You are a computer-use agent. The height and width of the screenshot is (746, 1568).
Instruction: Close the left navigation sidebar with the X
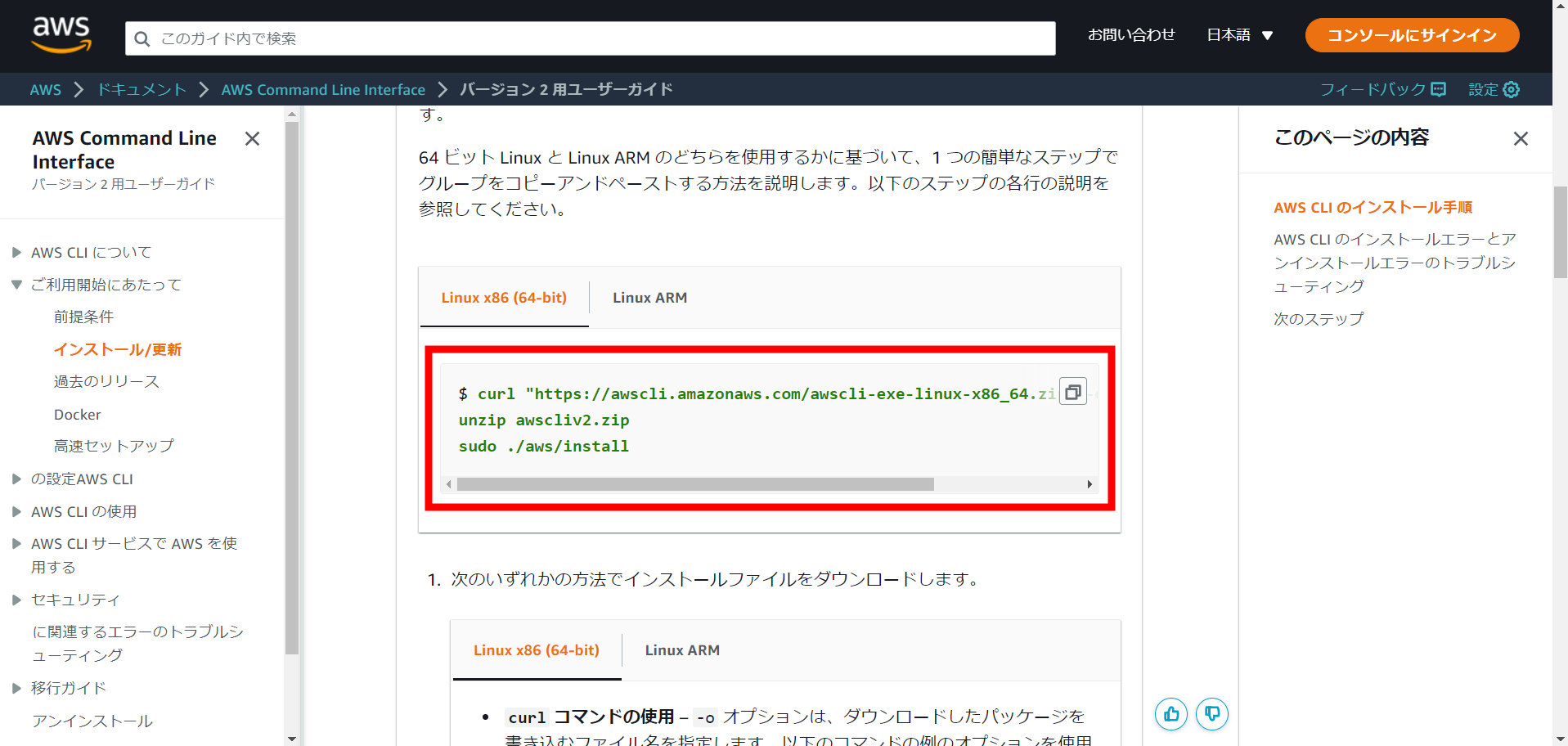coord(251,138)
